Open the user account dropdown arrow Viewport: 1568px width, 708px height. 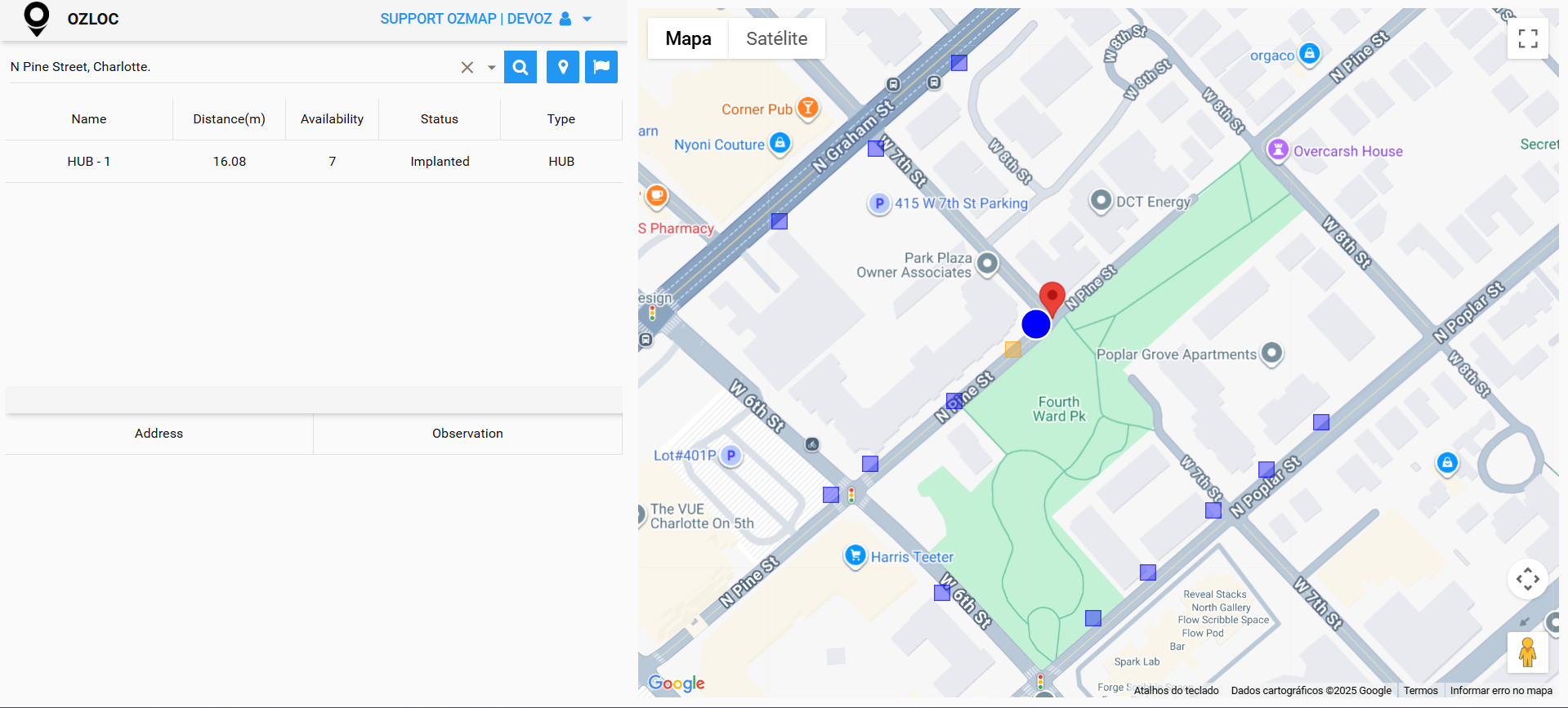(587, 19)
